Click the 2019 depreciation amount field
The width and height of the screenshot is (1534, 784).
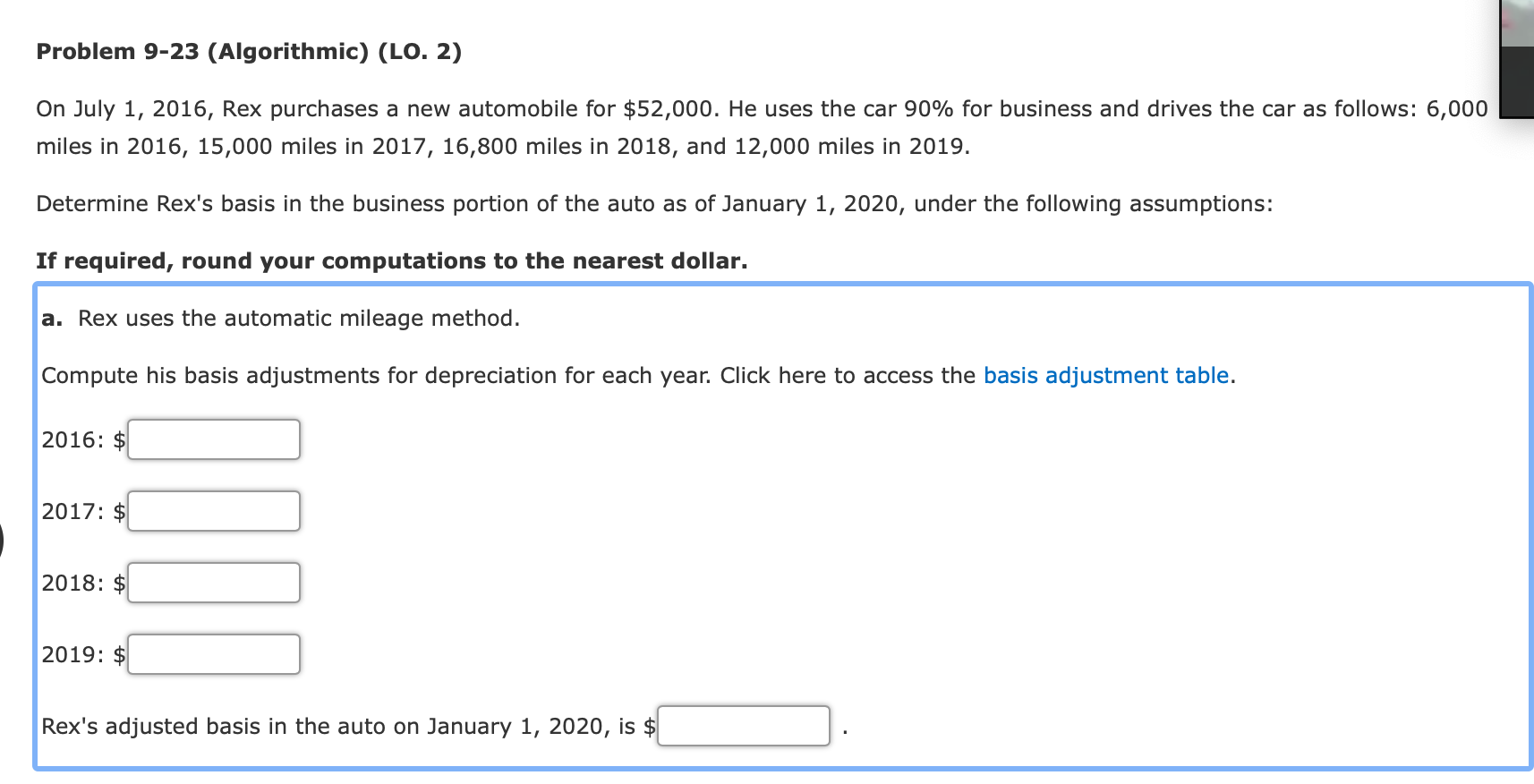[x=213, y=653]
